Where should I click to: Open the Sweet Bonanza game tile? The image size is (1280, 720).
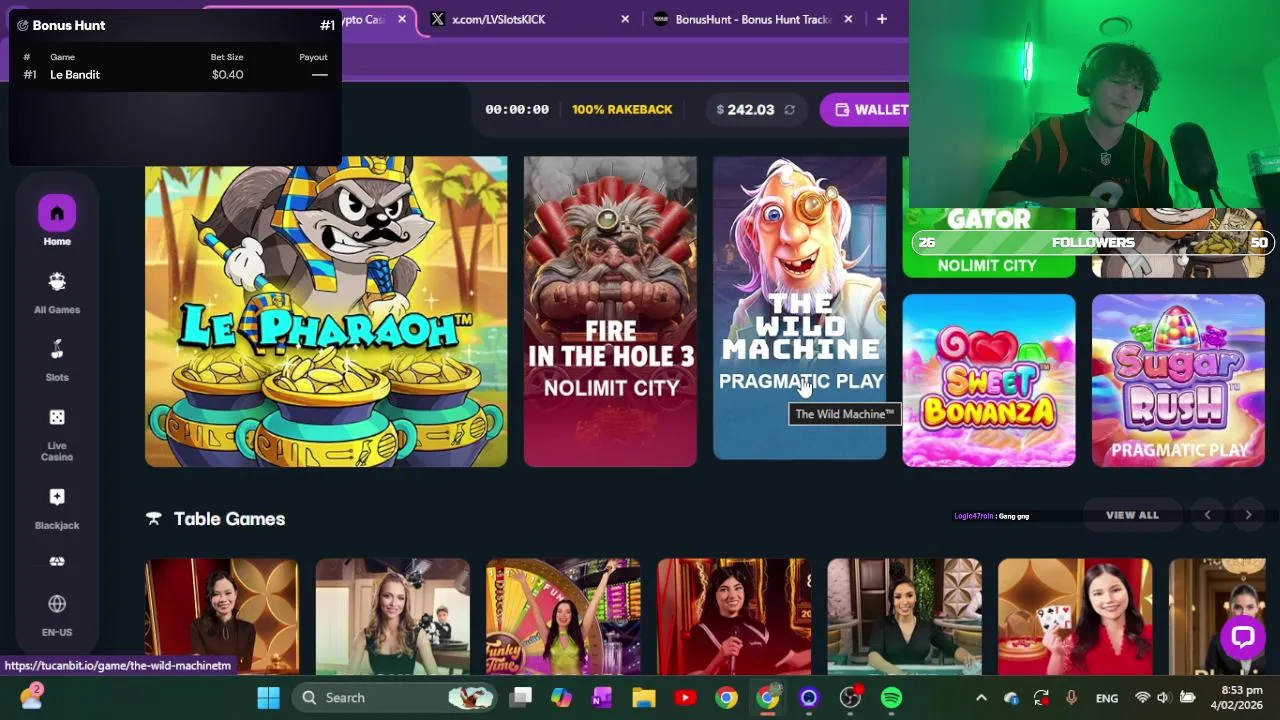989,380
